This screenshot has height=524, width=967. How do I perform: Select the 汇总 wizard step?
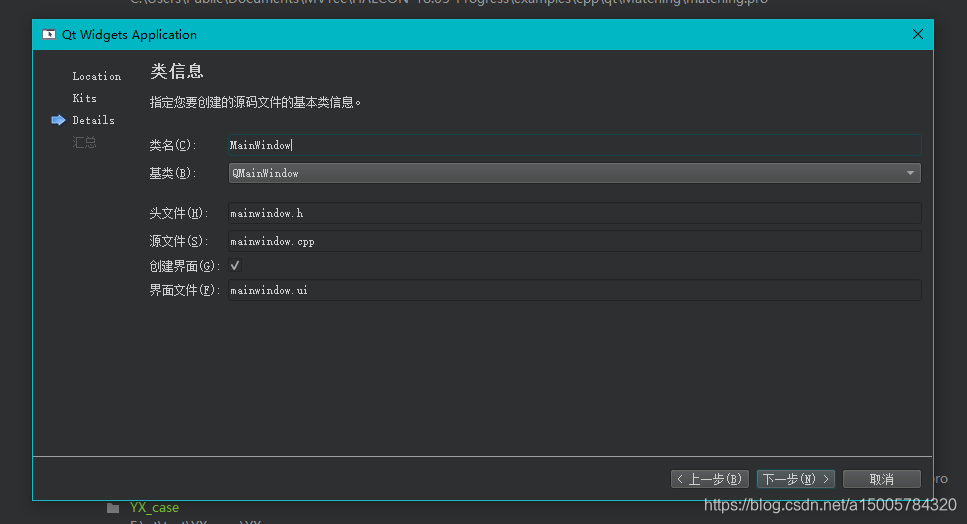[x=84, y=142]
